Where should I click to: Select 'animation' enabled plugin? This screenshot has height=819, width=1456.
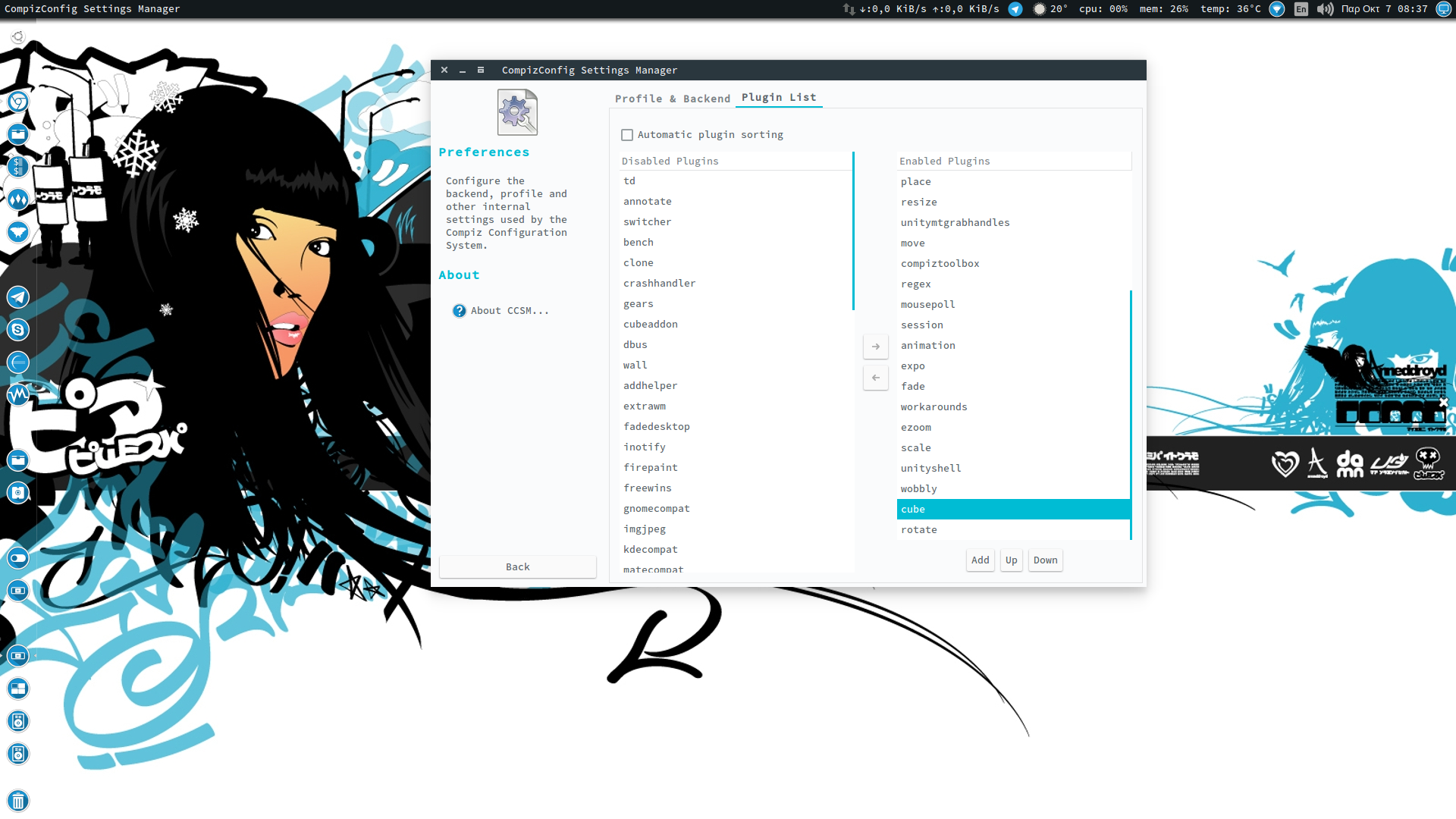coord(1013,346)
